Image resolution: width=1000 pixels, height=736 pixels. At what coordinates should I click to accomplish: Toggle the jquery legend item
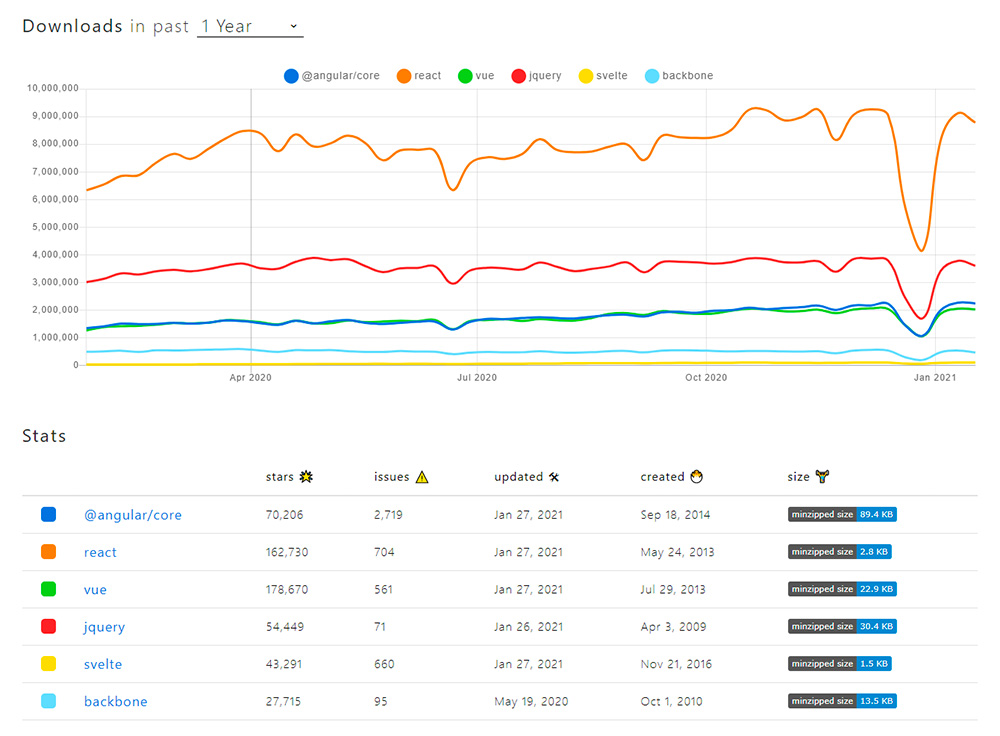tap(536, 76)
